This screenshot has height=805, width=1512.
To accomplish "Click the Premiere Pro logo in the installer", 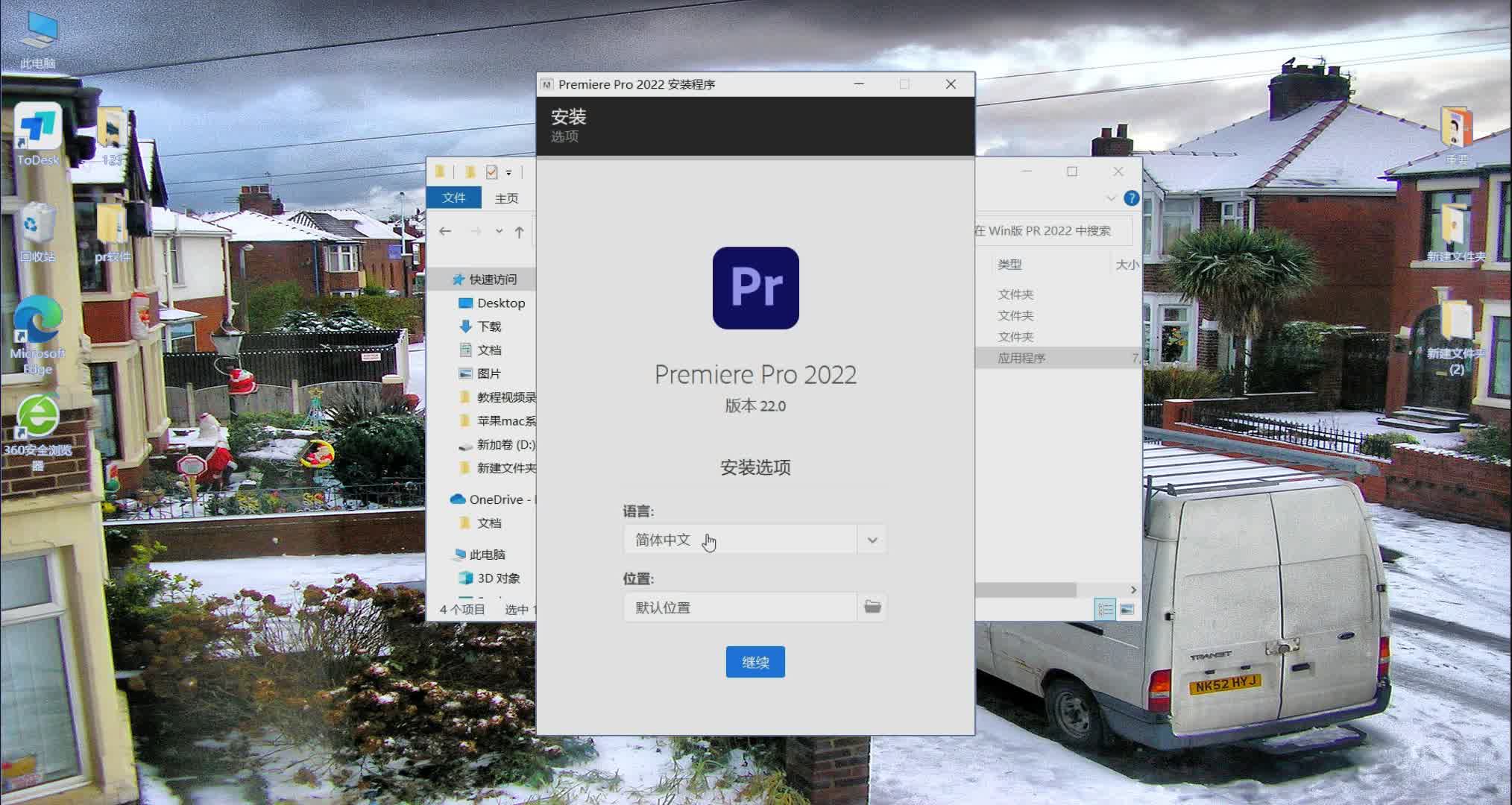I will (x=755, y=288).
